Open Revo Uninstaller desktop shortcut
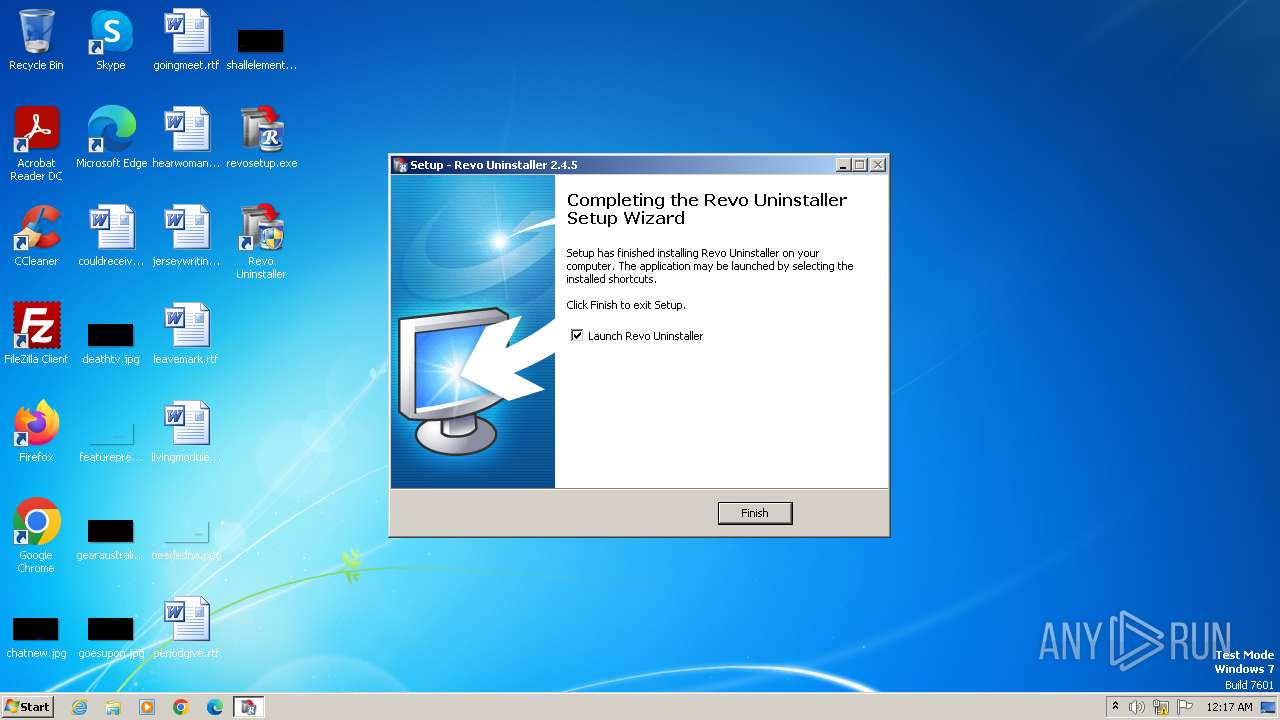The image size is (1280, 720). [x=261, y=241]
